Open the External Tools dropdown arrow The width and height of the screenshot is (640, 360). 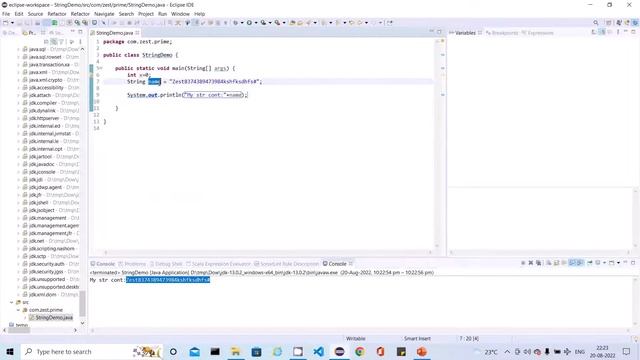pos(284,23)
